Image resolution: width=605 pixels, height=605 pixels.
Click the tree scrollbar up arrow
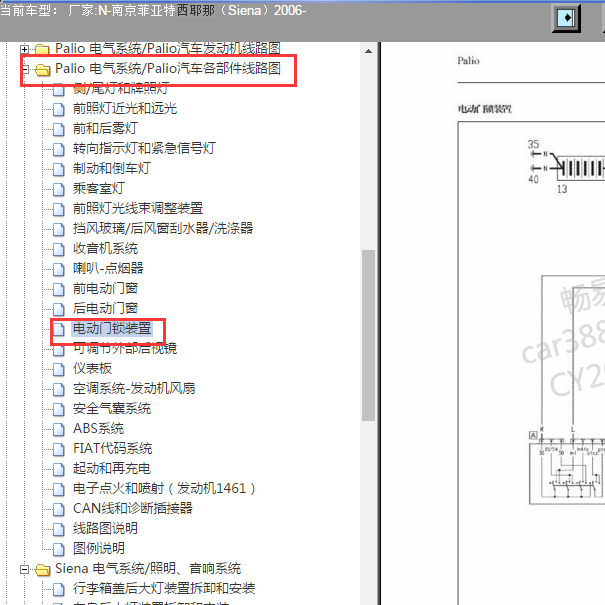tap(368, 51)
